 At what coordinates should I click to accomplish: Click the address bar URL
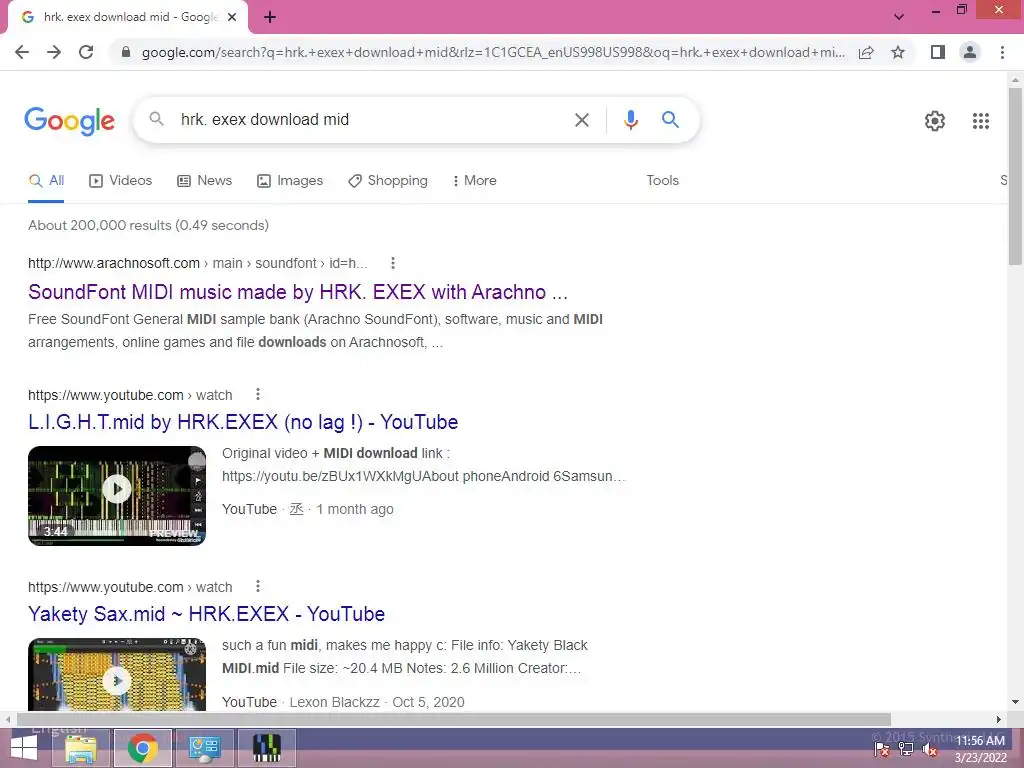coord(493,52)
